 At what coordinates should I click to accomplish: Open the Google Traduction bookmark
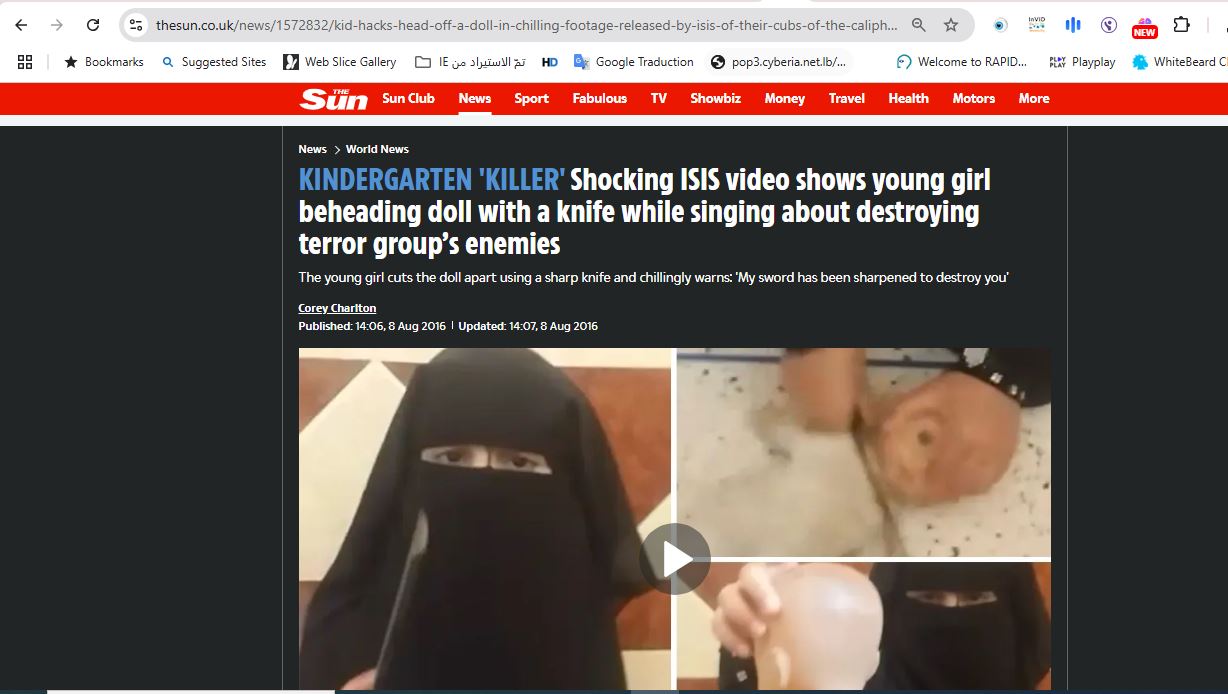point(633,62)
